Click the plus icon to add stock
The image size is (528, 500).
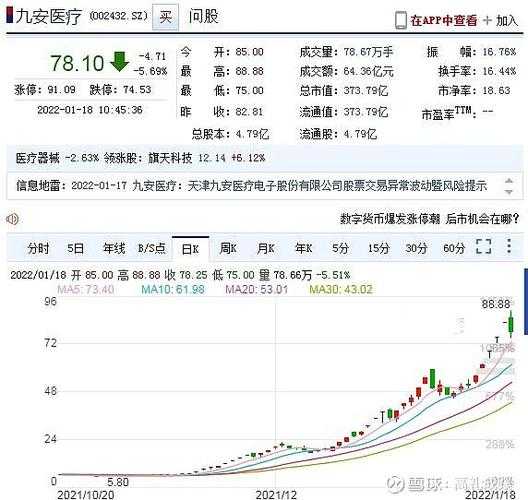487,20
